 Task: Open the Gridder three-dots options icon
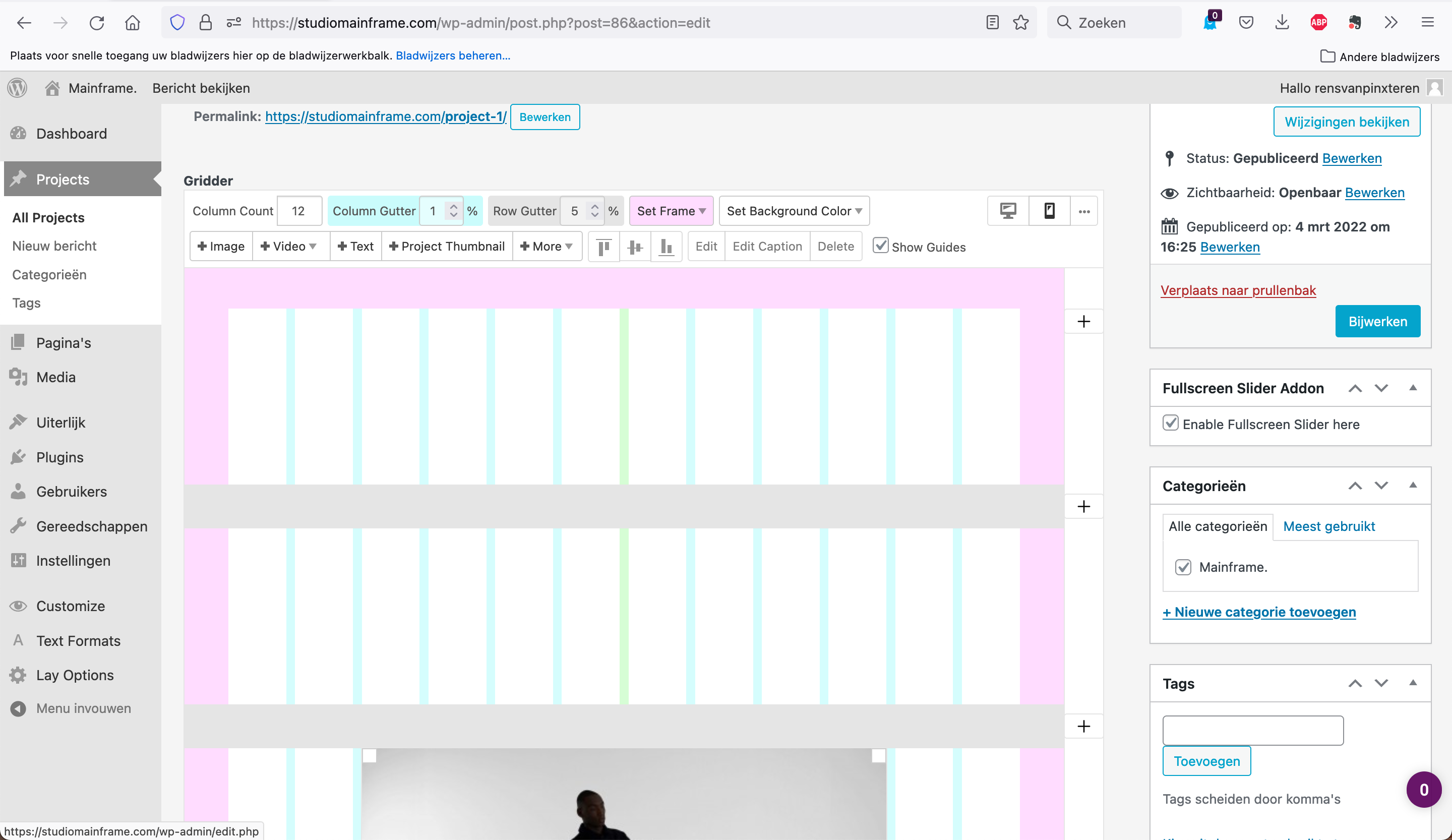(1084, 211)
